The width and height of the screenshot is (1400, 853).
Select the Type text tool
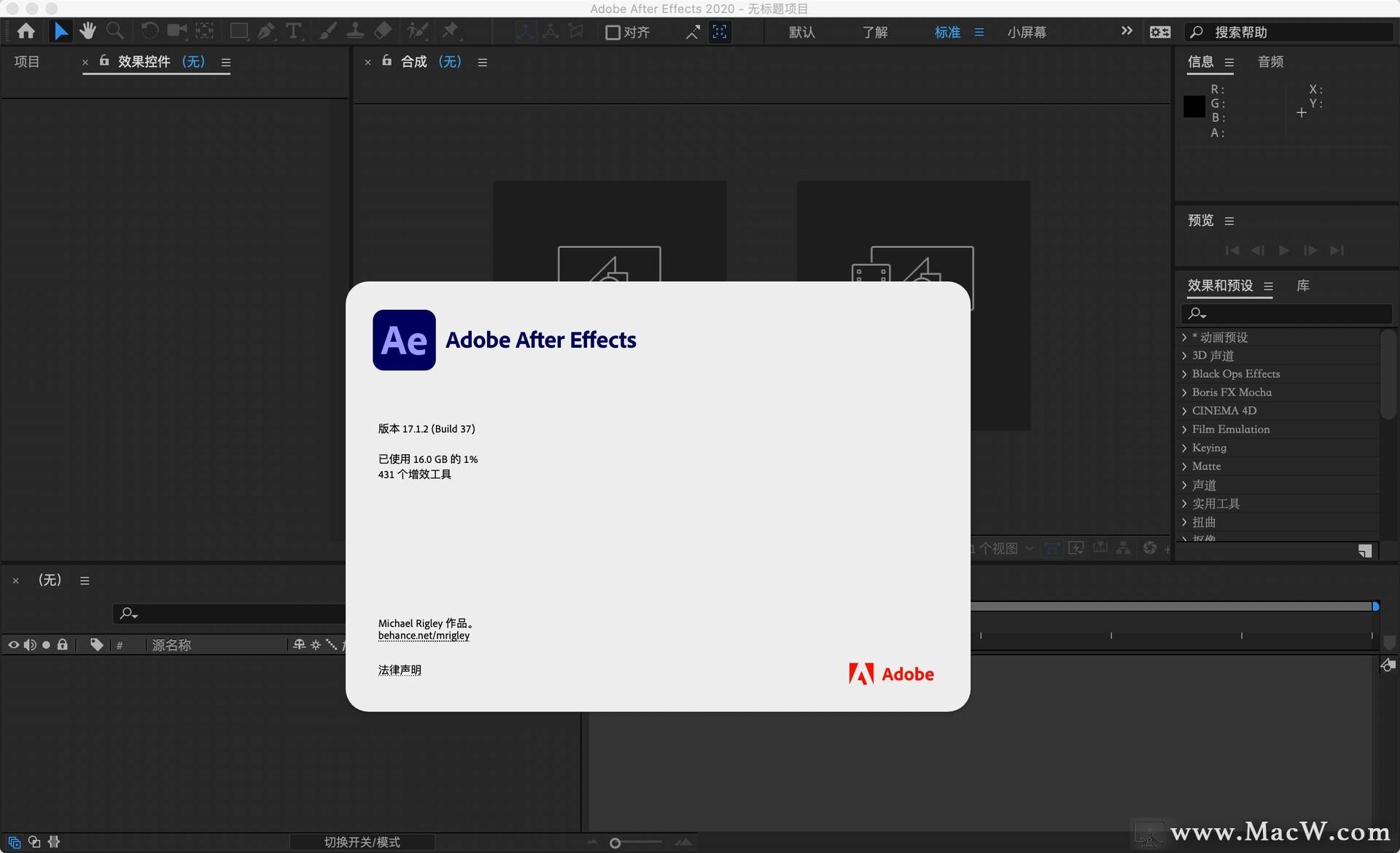pos(293,31)
